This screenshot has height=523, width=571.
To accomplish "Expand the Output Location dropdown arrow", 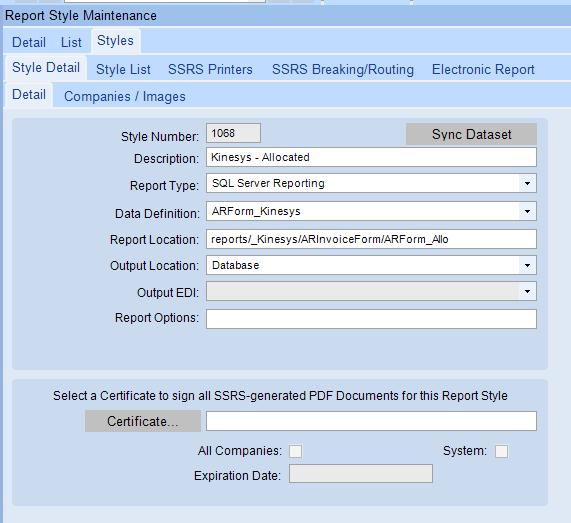I will (527, 265).
